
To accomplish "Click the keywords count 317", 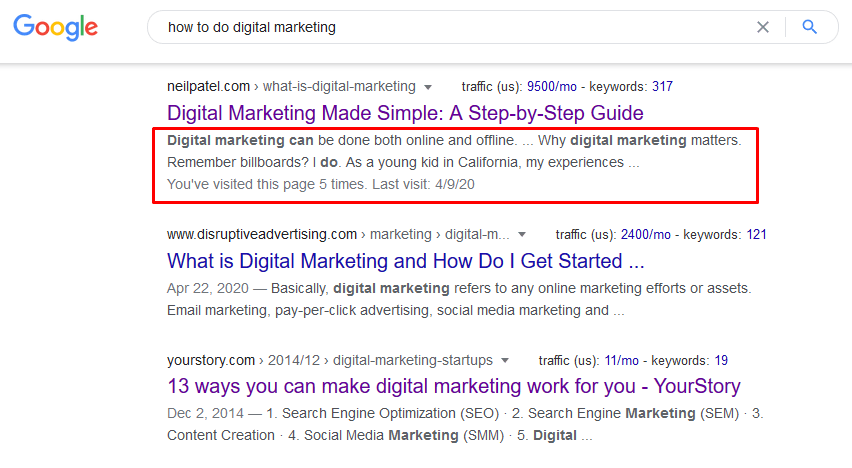I will (661, 86).
